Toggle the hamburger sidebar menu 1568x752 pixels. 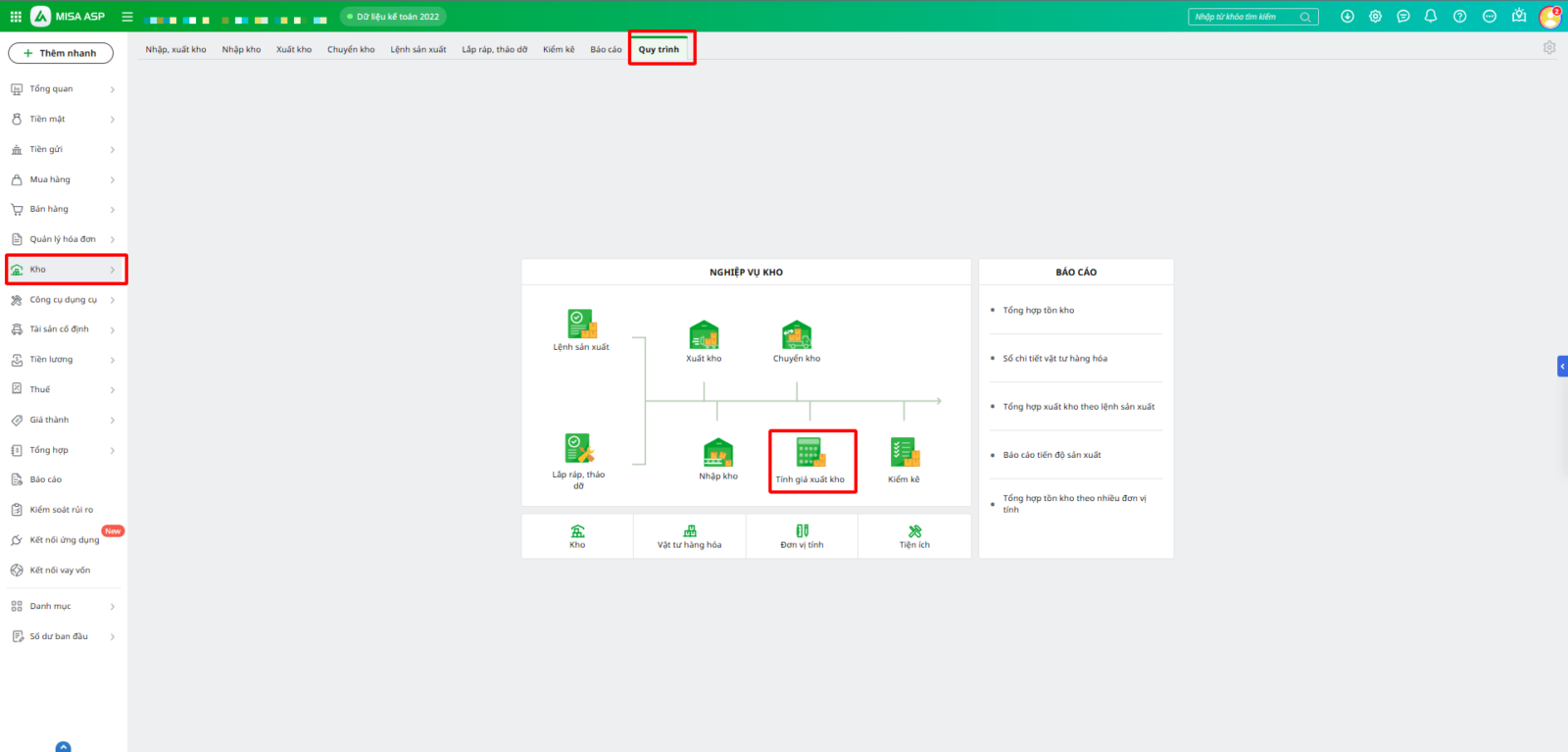pyautogui.click(x=127, y=17)
